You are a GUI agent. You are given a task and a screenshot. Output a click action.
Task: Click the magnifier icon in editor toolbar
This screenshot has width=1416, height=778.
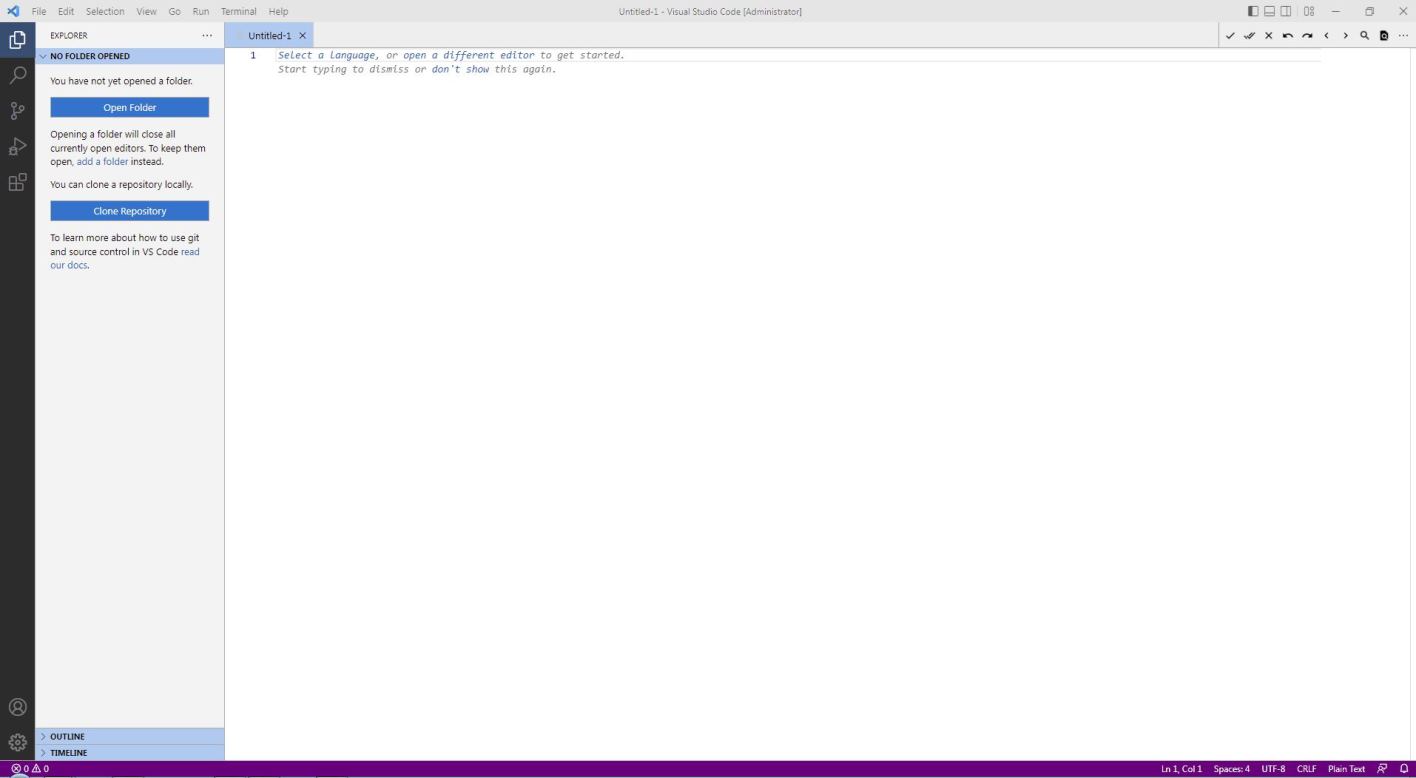click(1364, 36)
